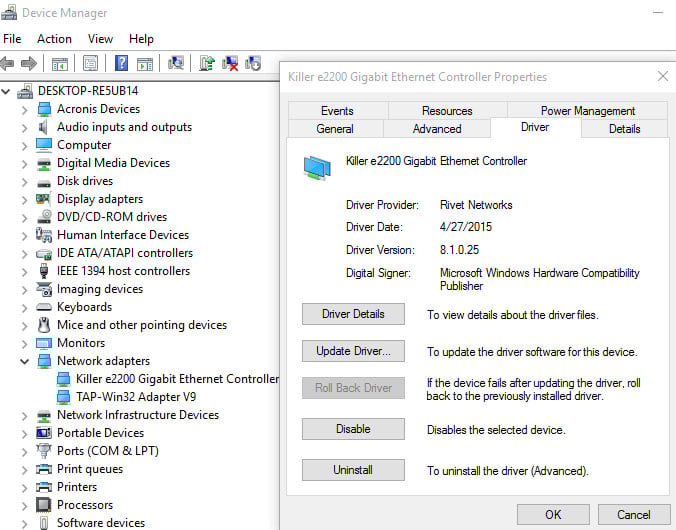The width and height of the screenshot is (676, 530).
Task: Expand the Disk drives category
Action: coord(24,182)
